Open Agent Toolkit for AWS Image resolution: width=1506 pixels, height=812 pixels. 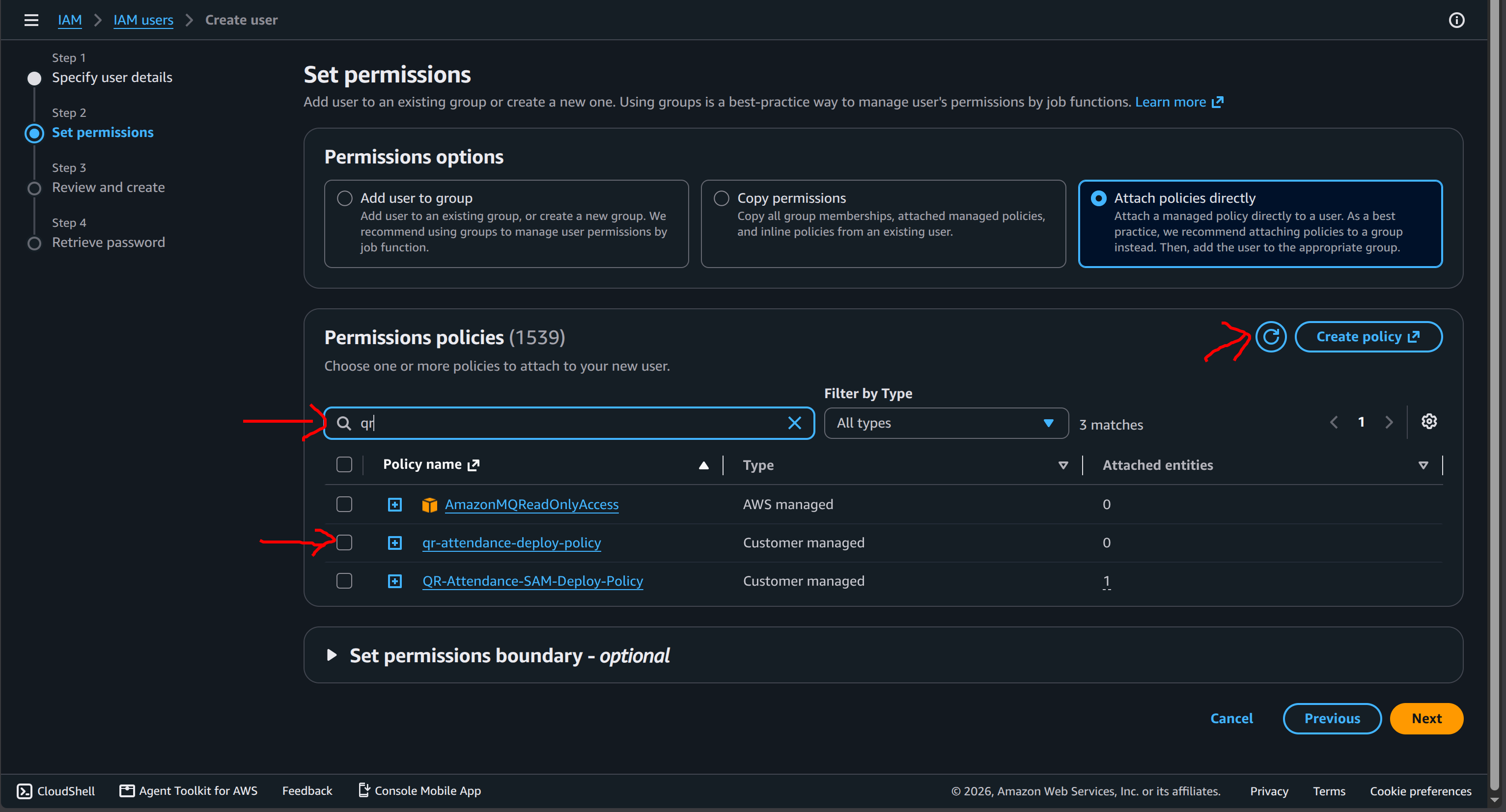click(x=188, y=790)
